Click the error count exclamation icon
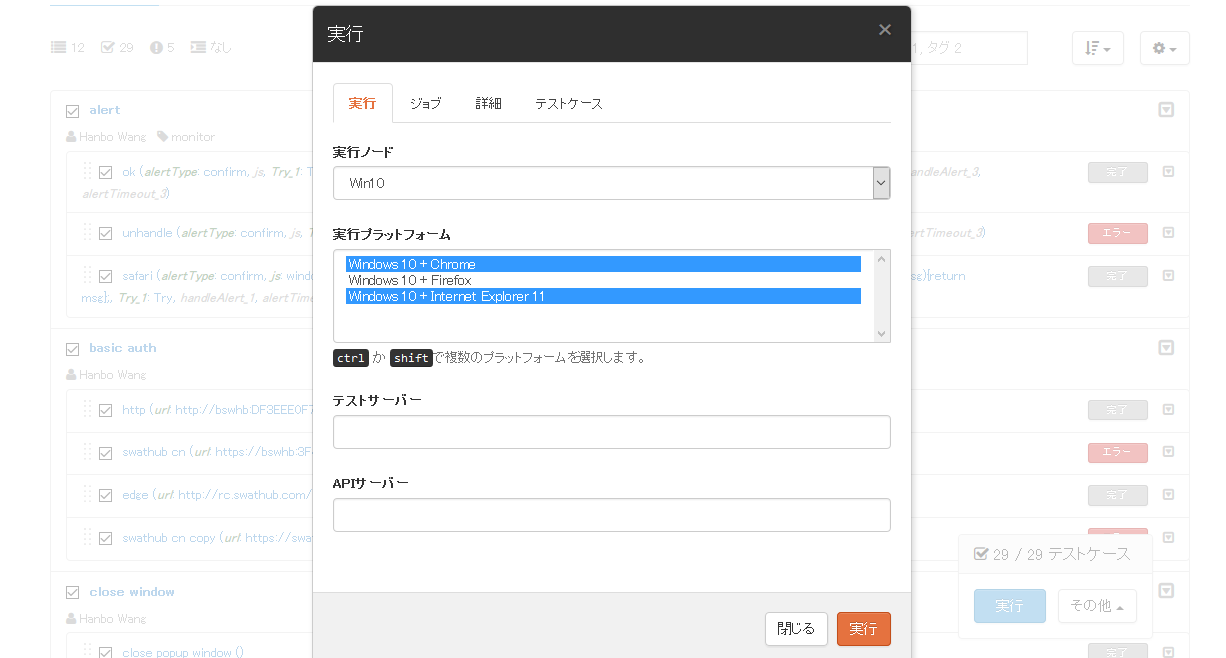The image size is (1226, 658). [x=156, y=48]
